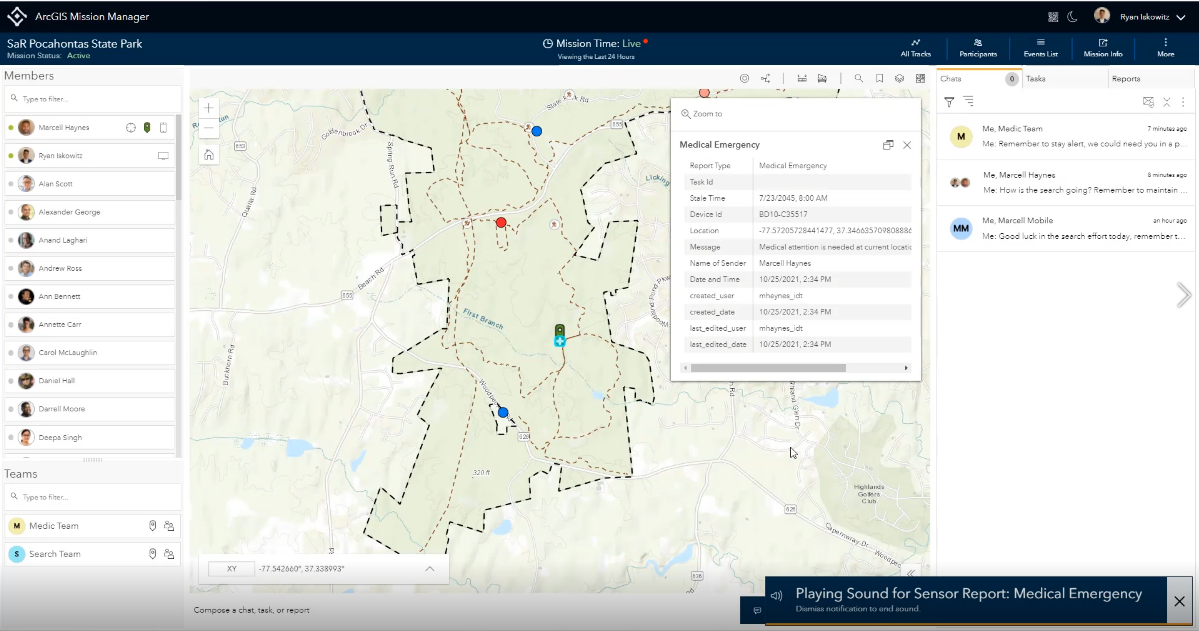Dismiss the Medical Emergency sound notification
This screenshot has width=1199, height=631.
[x=1179, y=601]
